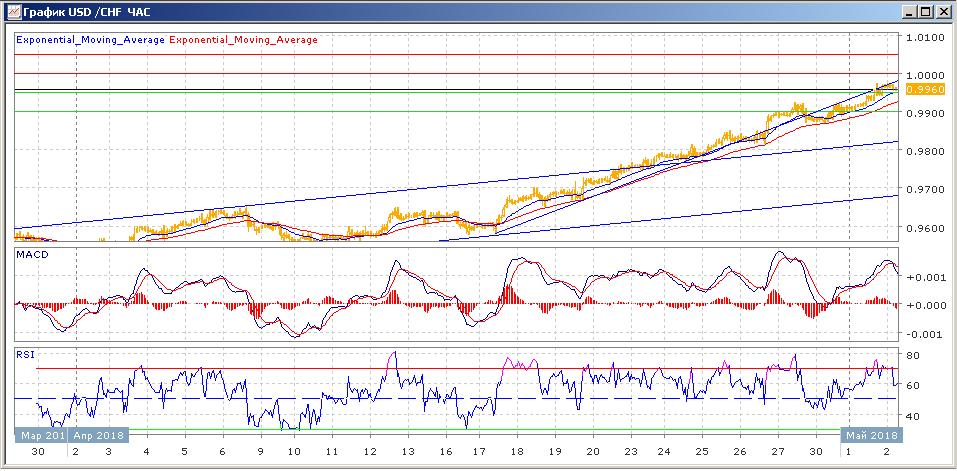
Task: Click the 0.9800 price axis label
Action: click(x=925, y=152)
